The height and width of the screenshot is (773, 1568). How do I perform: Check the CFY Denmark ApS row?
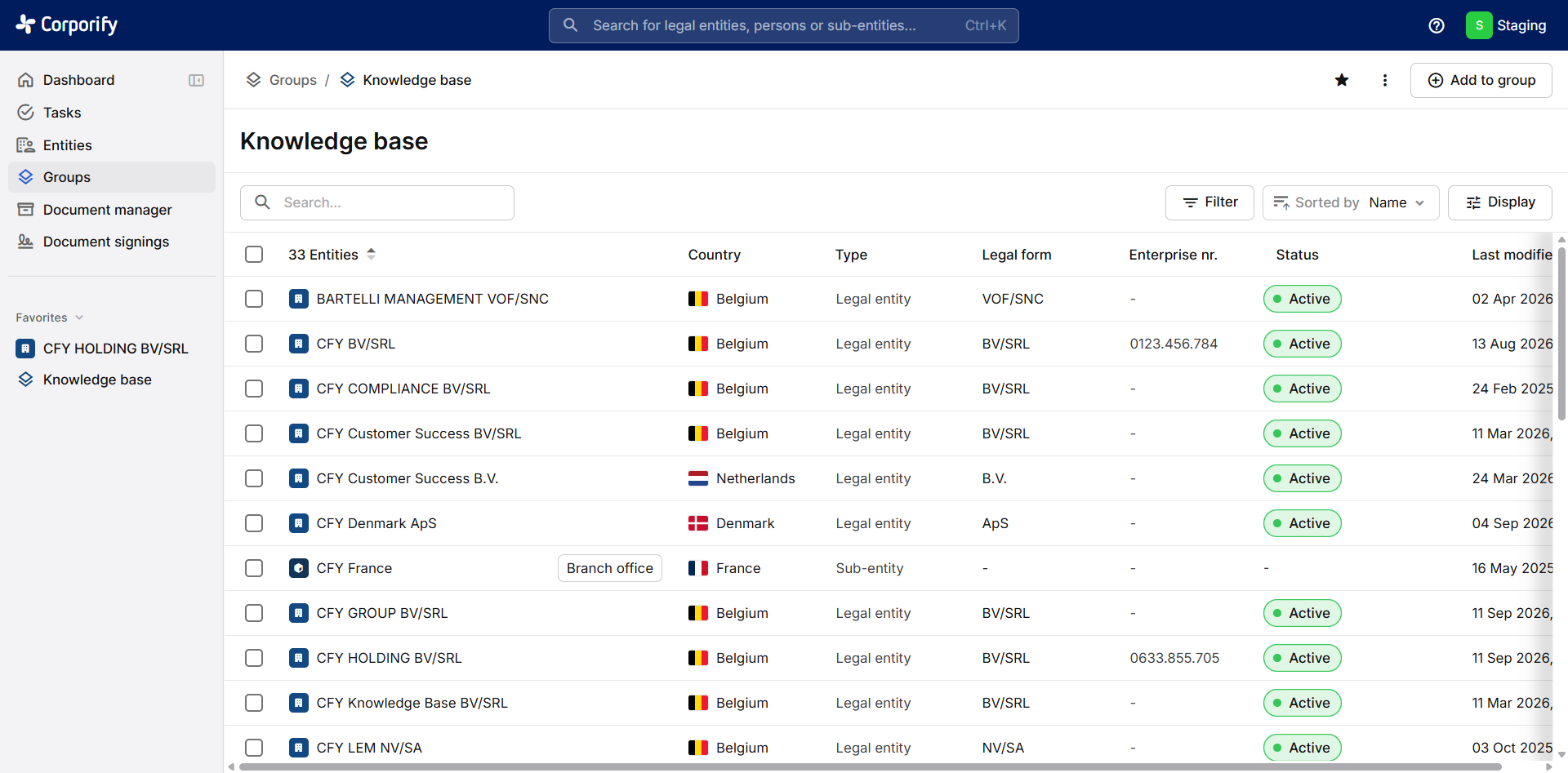(x=254, y=523)
